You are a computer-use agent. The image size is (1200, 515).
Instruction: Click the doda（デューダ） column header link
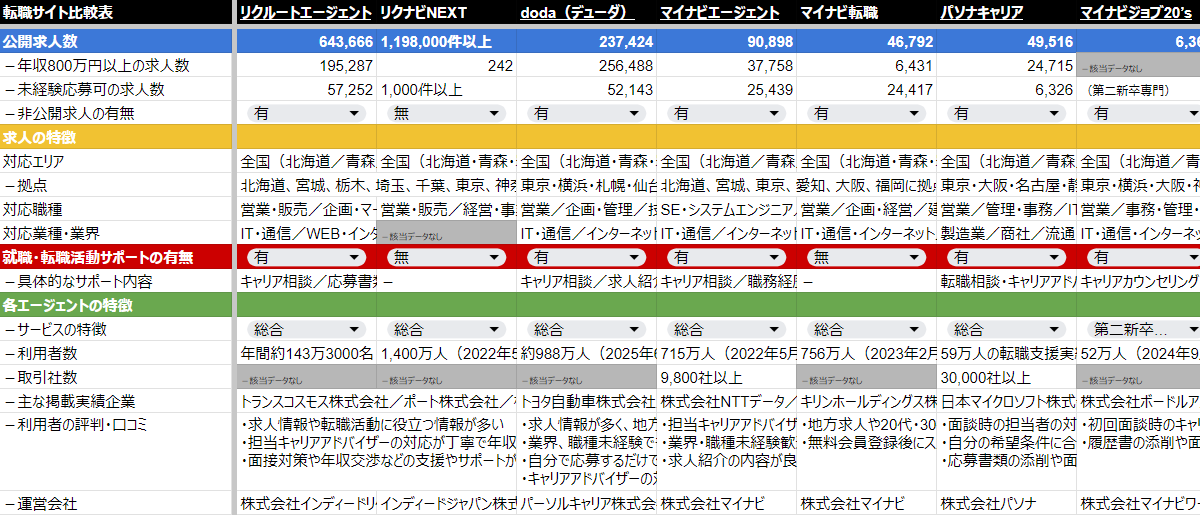click(577, 13)
